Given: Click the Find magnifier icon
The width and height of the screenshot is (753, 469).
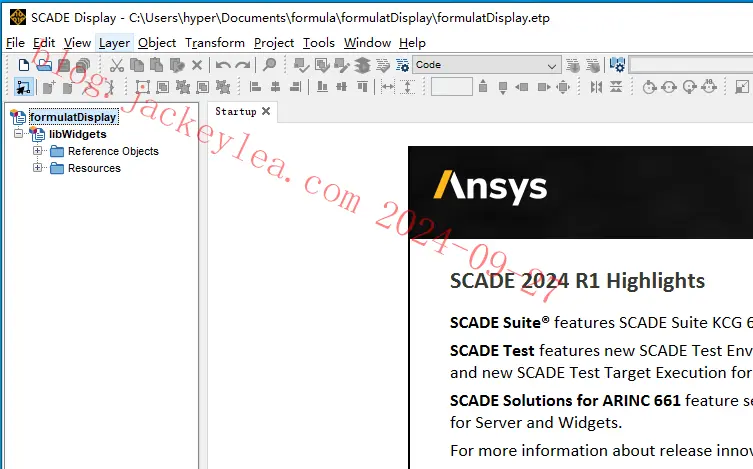Looking at the screenshot, I should [270, 64].
